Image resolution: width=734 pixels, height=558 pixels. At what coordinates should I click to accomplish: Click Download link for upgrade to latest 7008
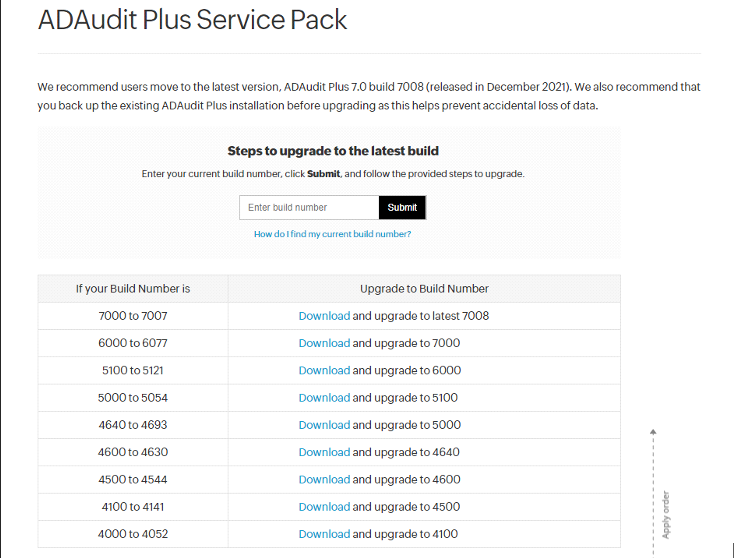(x=324, y=316)
